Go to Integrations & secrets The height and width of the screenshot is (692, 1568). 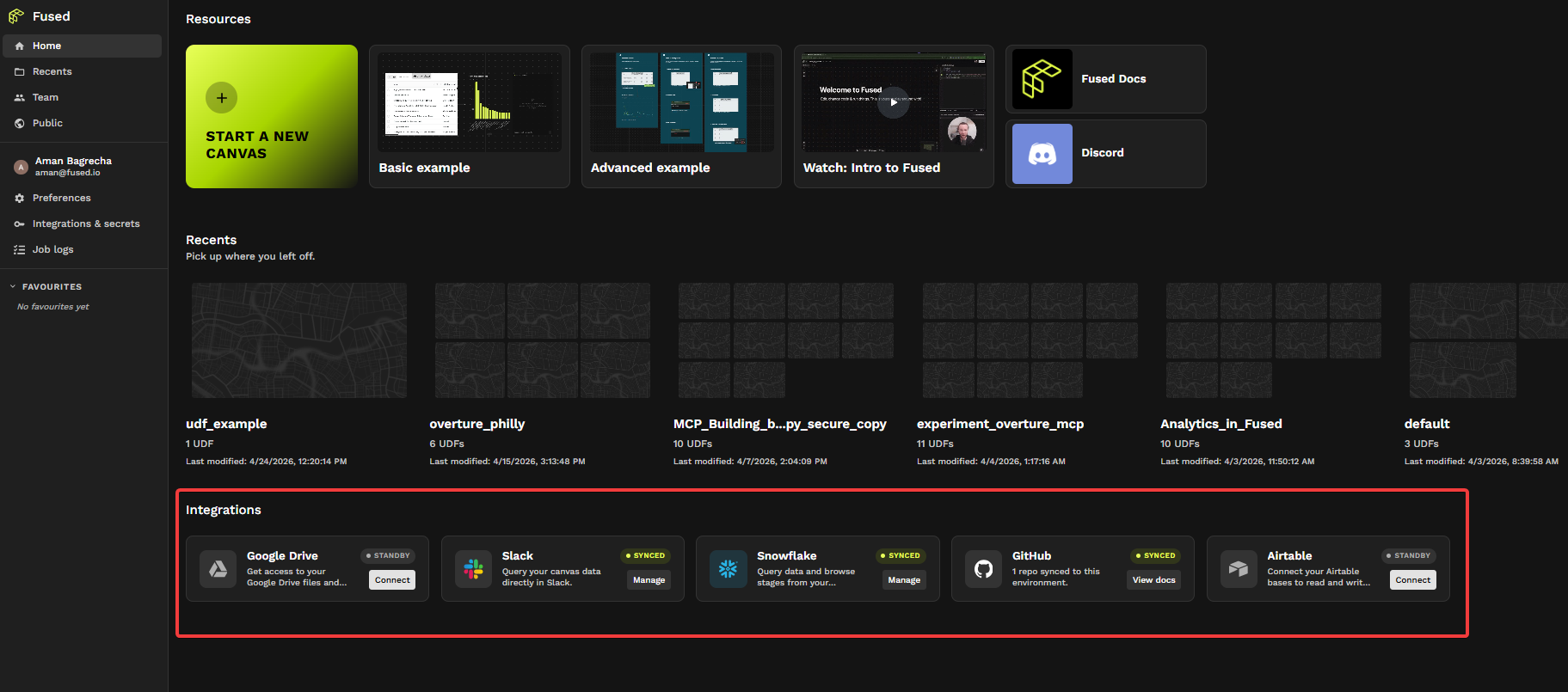pyautogui.click(x=85, y=224)
